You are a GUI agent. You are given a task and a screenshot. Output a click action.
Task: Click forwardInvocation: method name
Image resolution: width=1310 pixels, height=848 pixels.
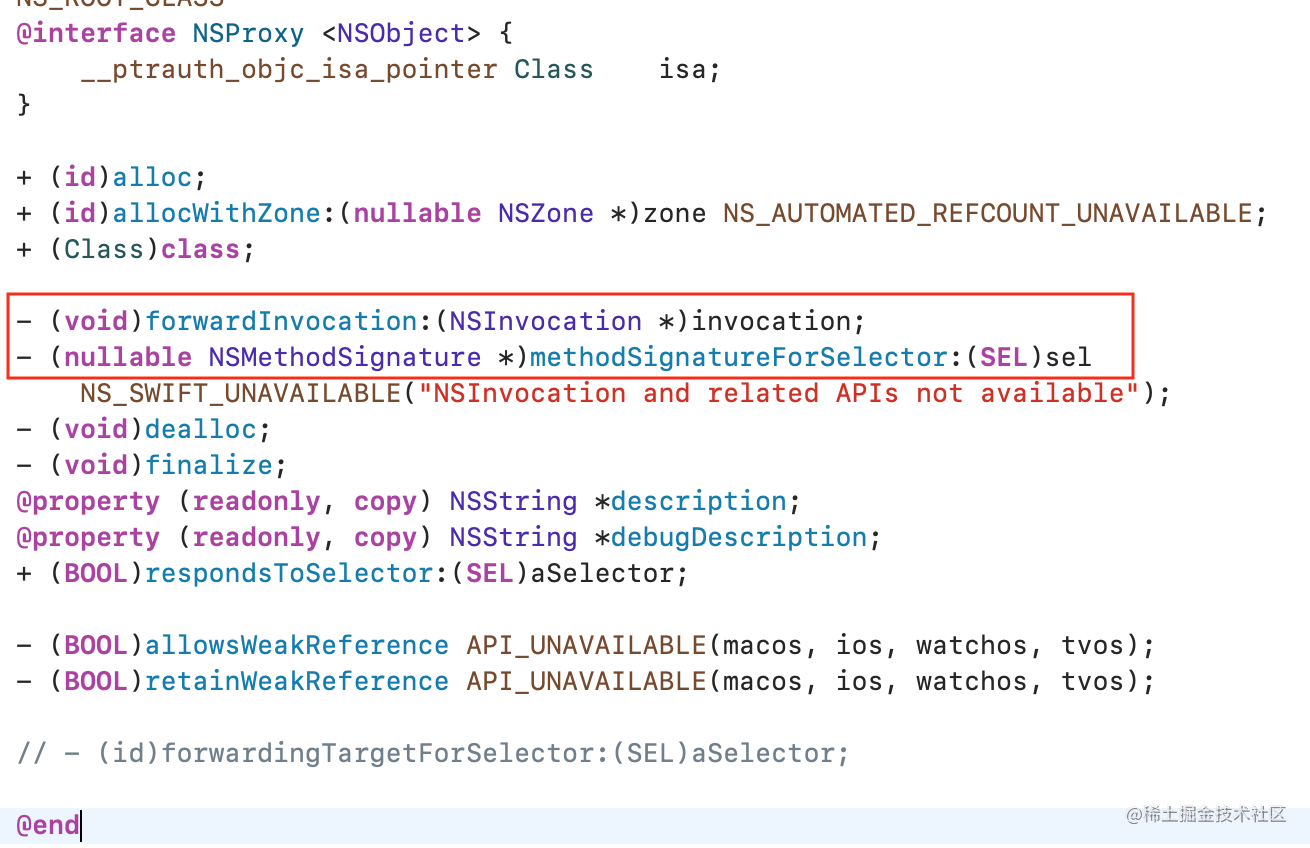[289, 321]
